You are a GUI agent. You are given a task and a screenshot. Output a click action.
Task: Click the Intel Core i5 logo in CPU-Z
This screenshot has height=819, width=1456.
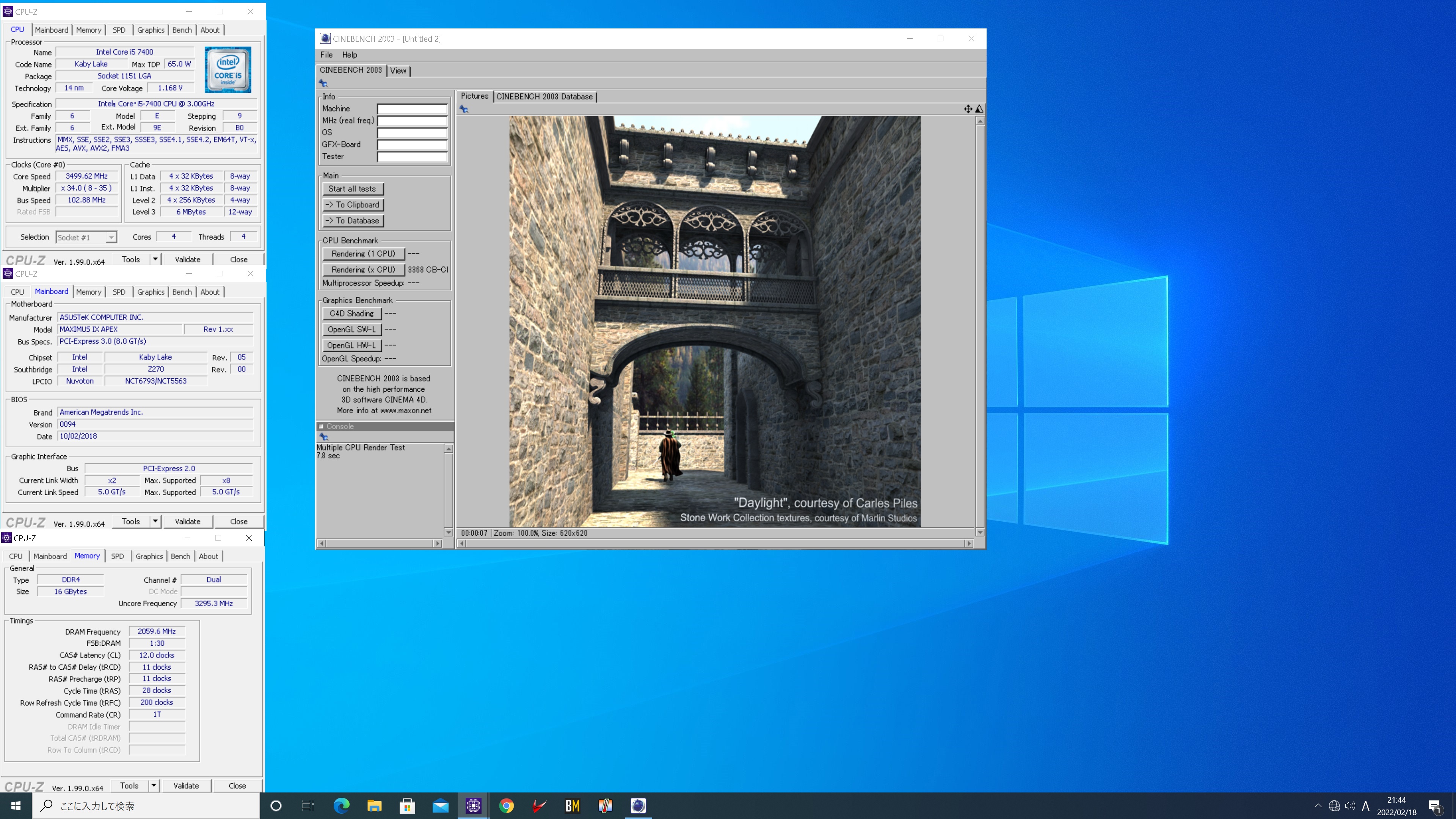(x=228, y=70)
